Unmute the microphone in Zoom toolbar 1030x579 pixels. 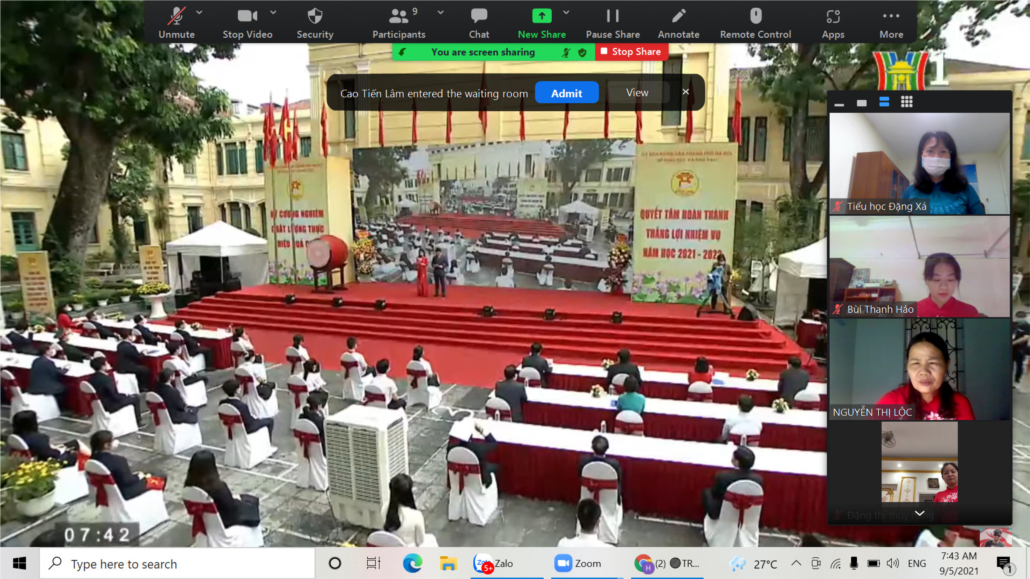[x=176, y=22]
